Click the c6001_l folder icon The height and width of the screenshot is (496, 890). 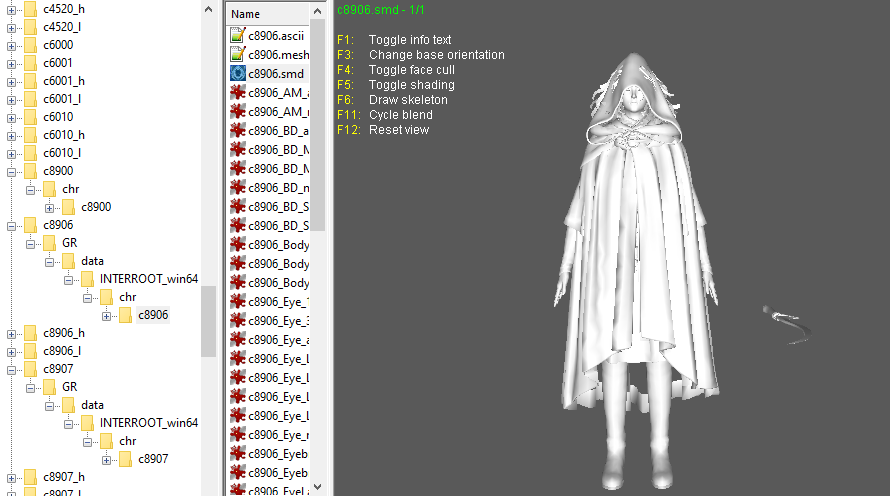tap(31, 99)
